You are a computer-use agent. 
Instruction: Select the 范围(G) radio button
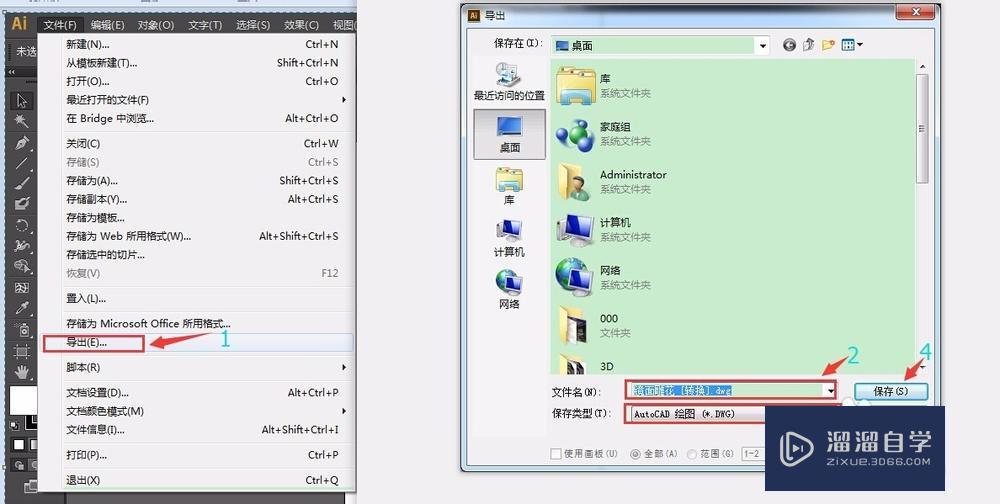692,454
